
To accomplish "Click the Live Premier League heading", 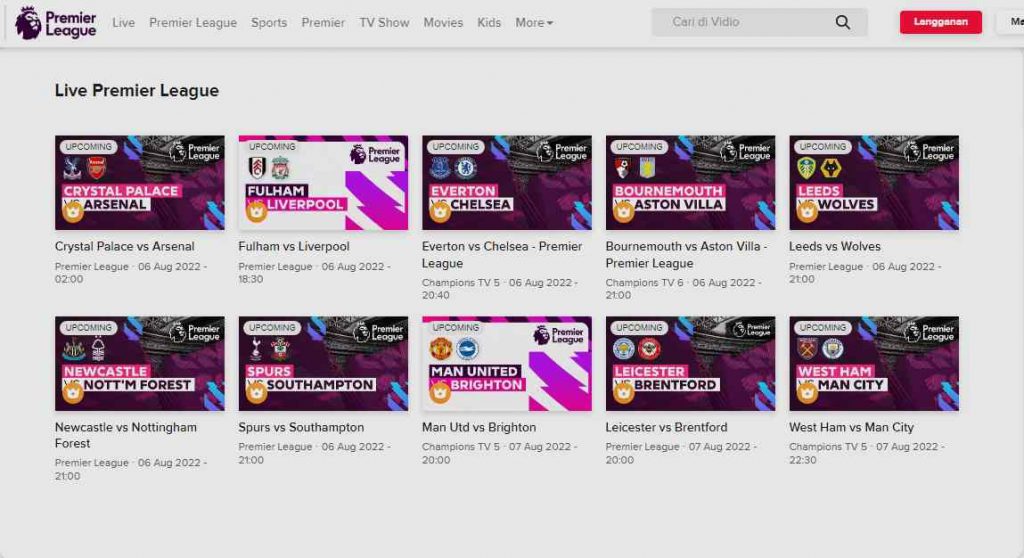I will click(137, 90).
